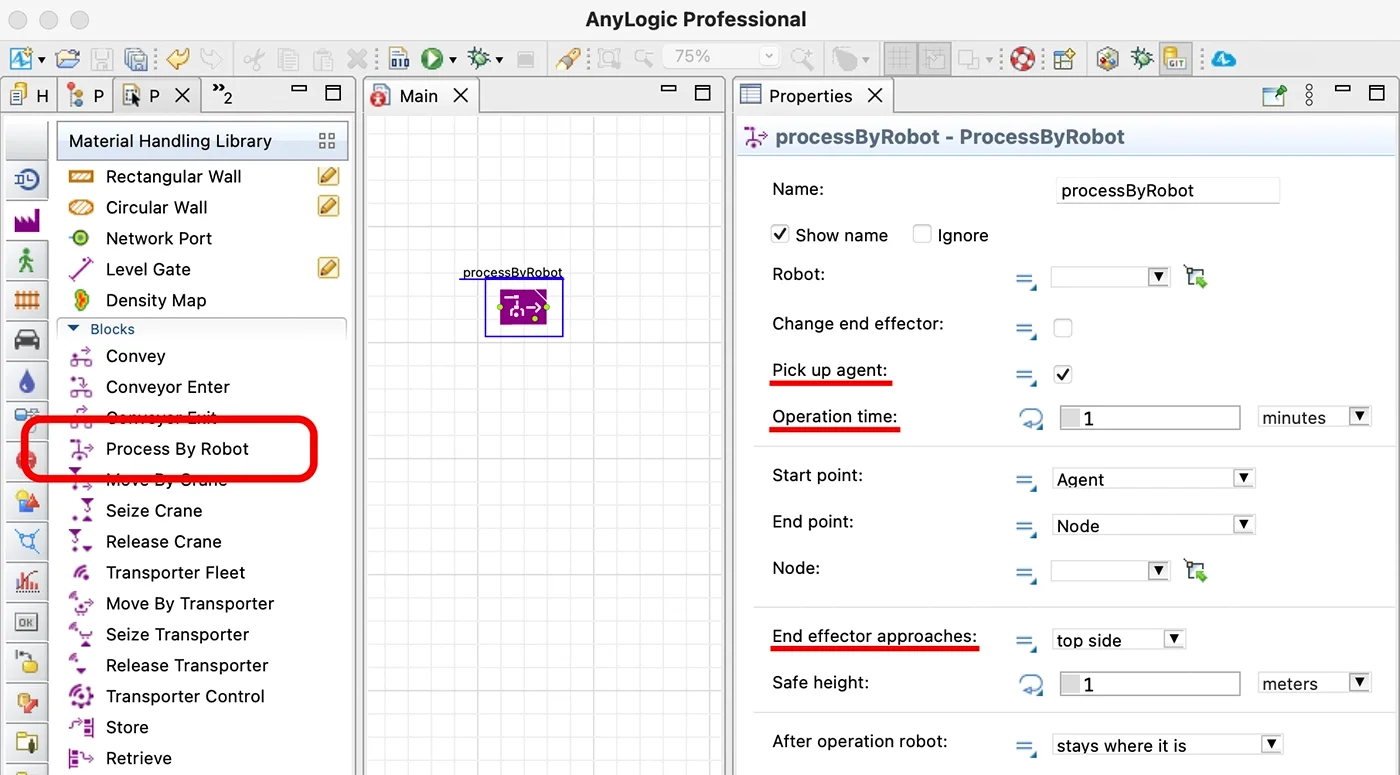Click the Pin Properties view icon
The width and height of the screenshot is (1400, 775).
[1274, 96]
